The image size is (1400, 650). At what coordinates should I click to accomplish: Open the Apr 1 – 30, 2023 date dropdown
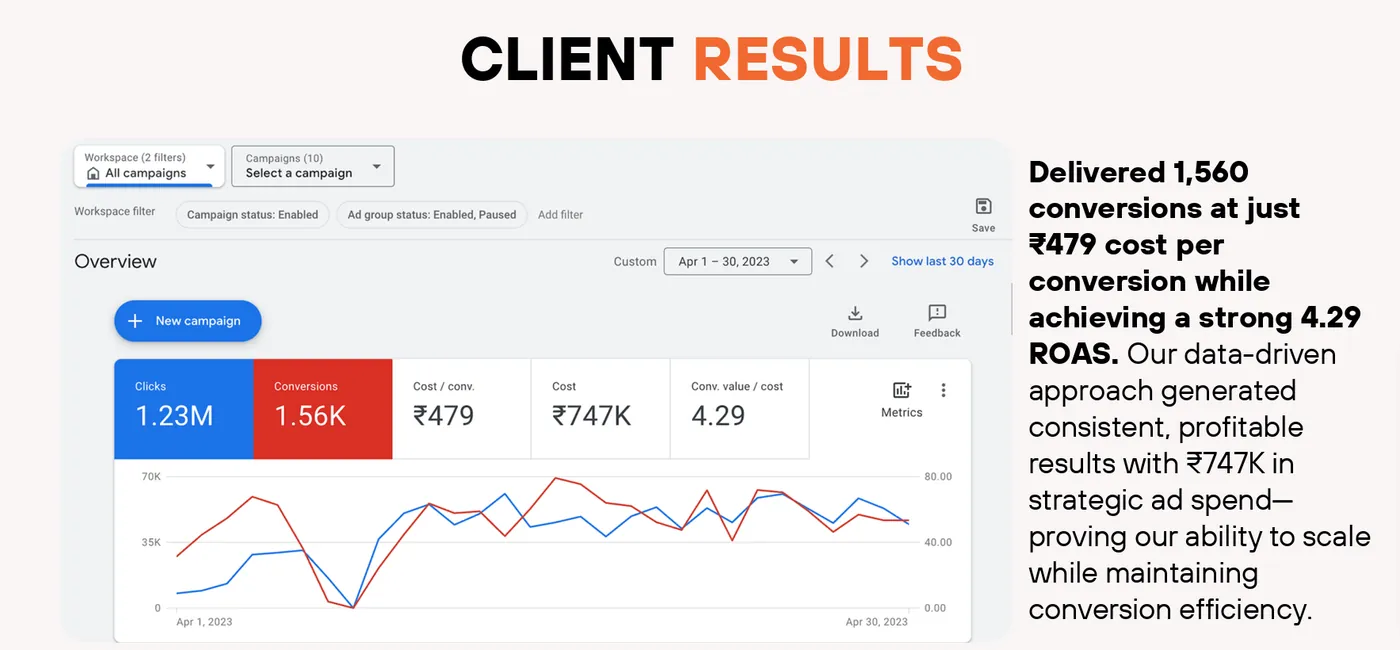(x=737, y=261)
